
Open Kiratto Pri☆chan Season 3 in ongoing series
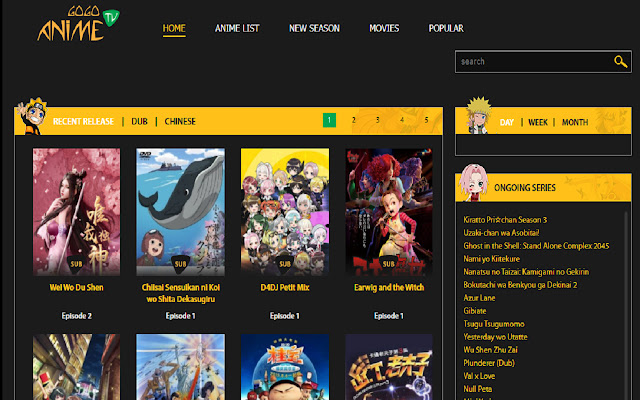(x=505, y=220)
